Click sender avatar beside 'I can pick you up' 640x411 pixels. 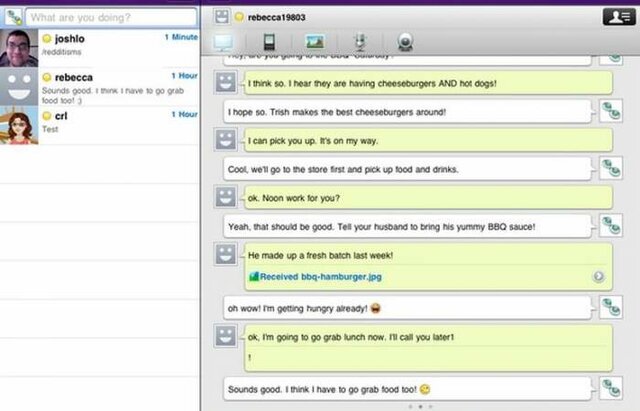coord(226,140)
